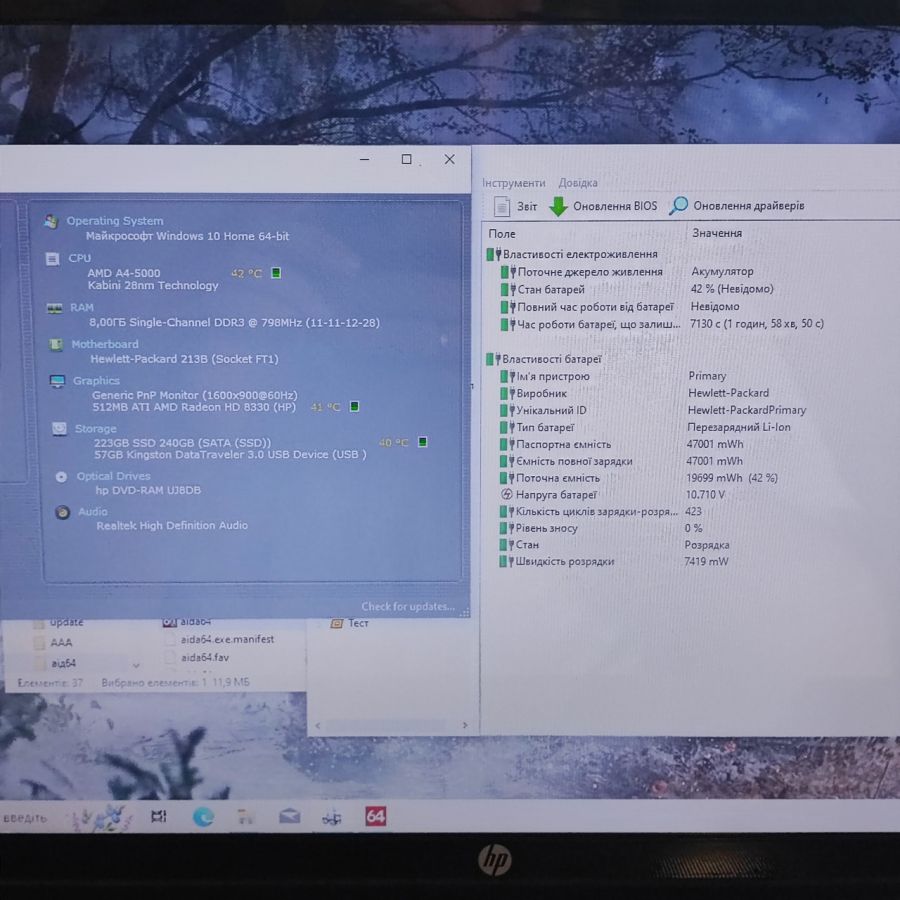Image resolution: width=900 pixels, height=900 pixels.
Task: Click the AMD A4-5000 CPU text
Action: [x=124, y=273]
